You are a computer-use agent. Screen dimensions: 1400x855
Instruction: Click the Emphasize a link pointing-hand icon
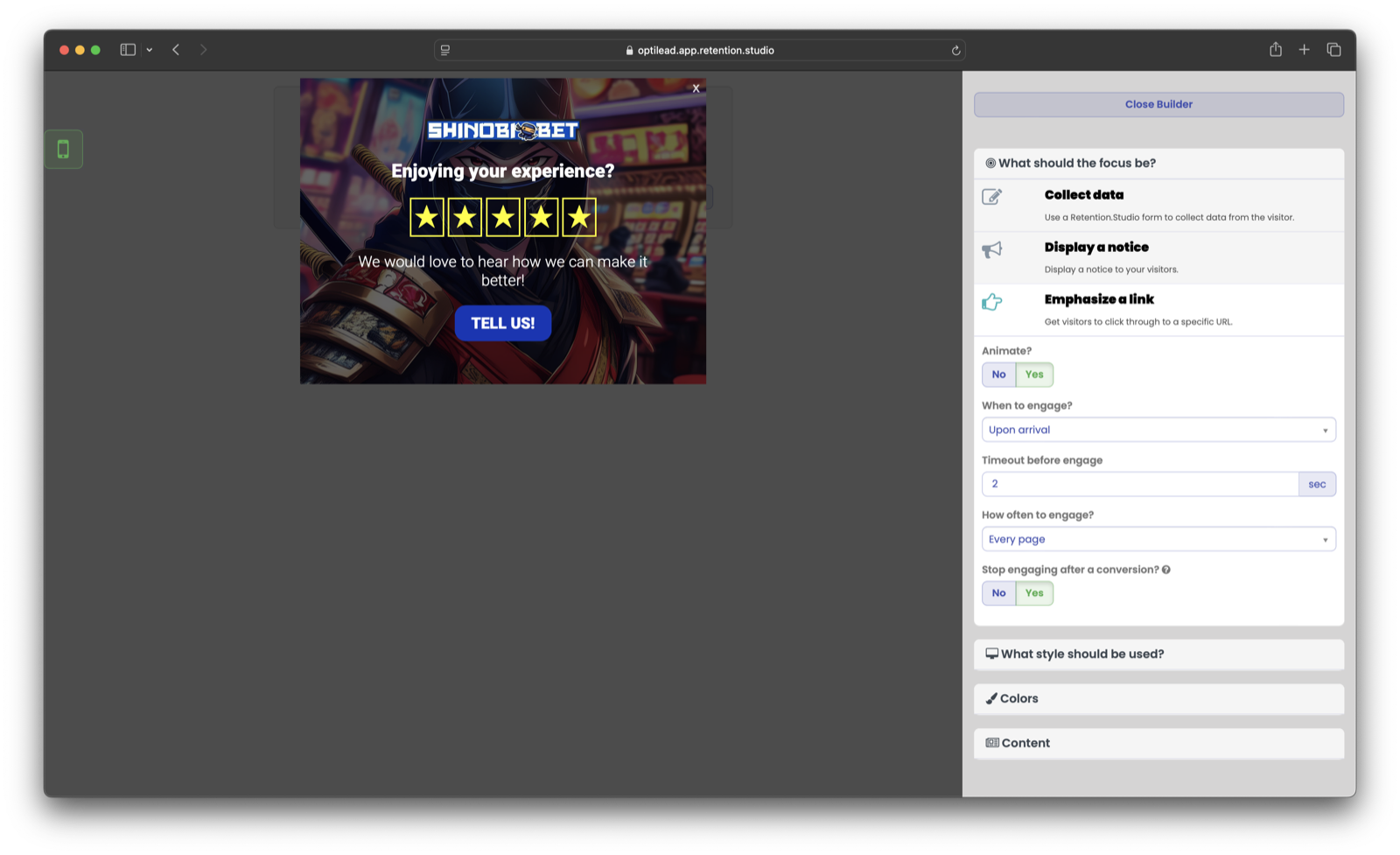[991, 302]
